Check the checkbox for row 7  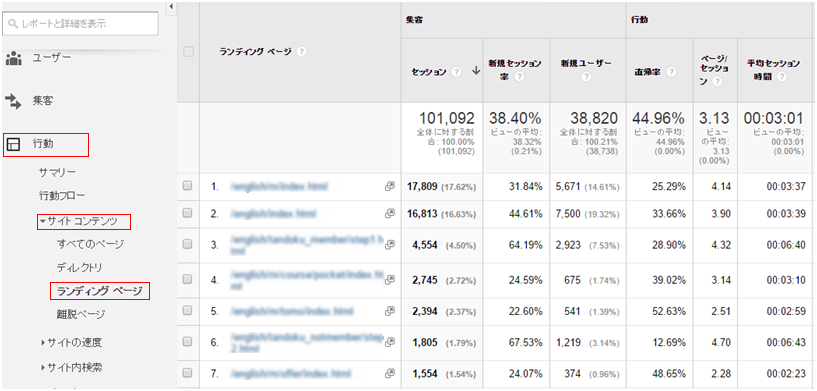[x=188, y=373]
